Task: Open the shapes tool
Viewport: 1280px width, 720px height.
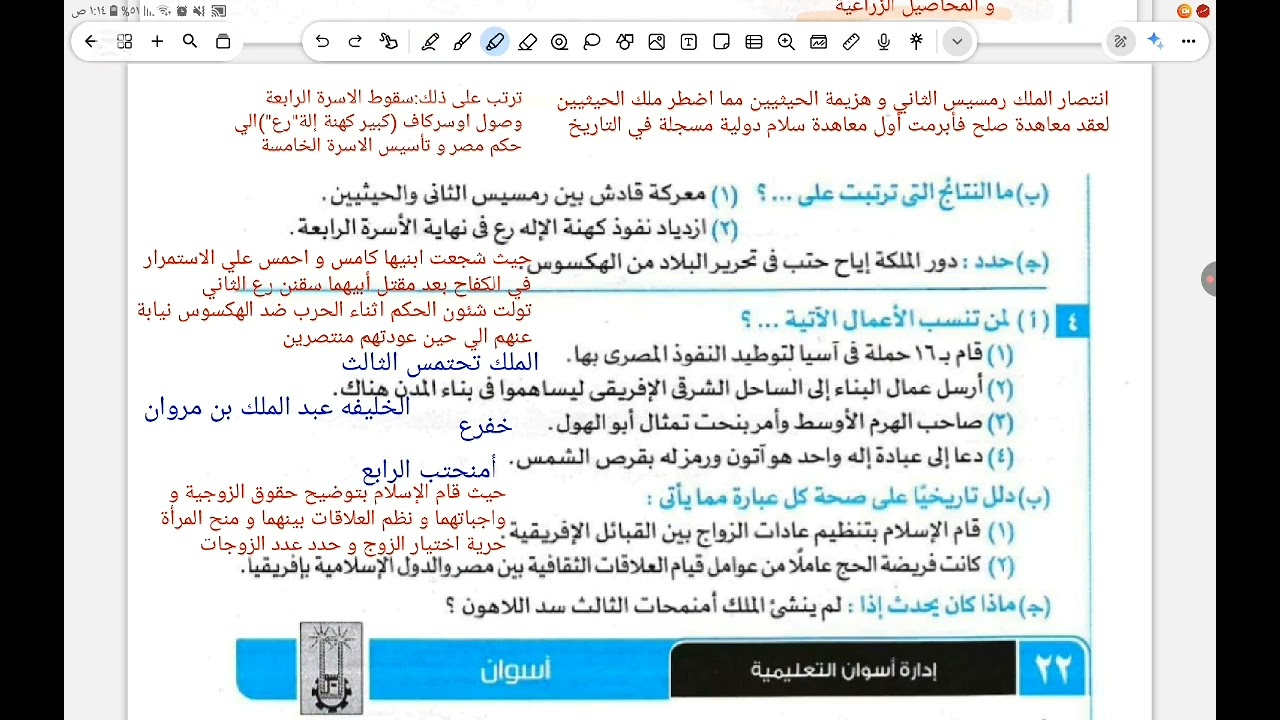Action: [x=625, y=42]
